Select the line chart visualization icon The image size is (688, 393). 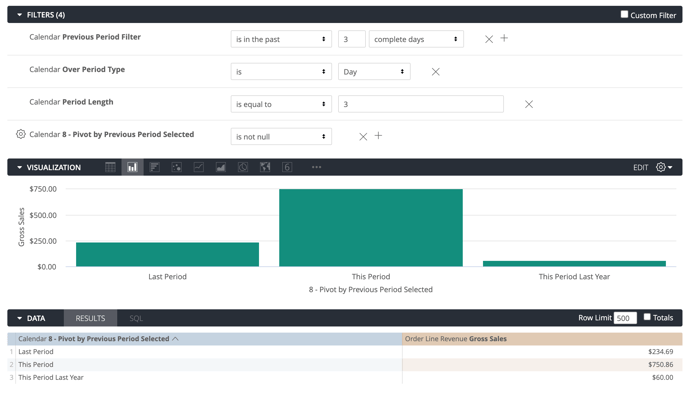pos(199,167)
